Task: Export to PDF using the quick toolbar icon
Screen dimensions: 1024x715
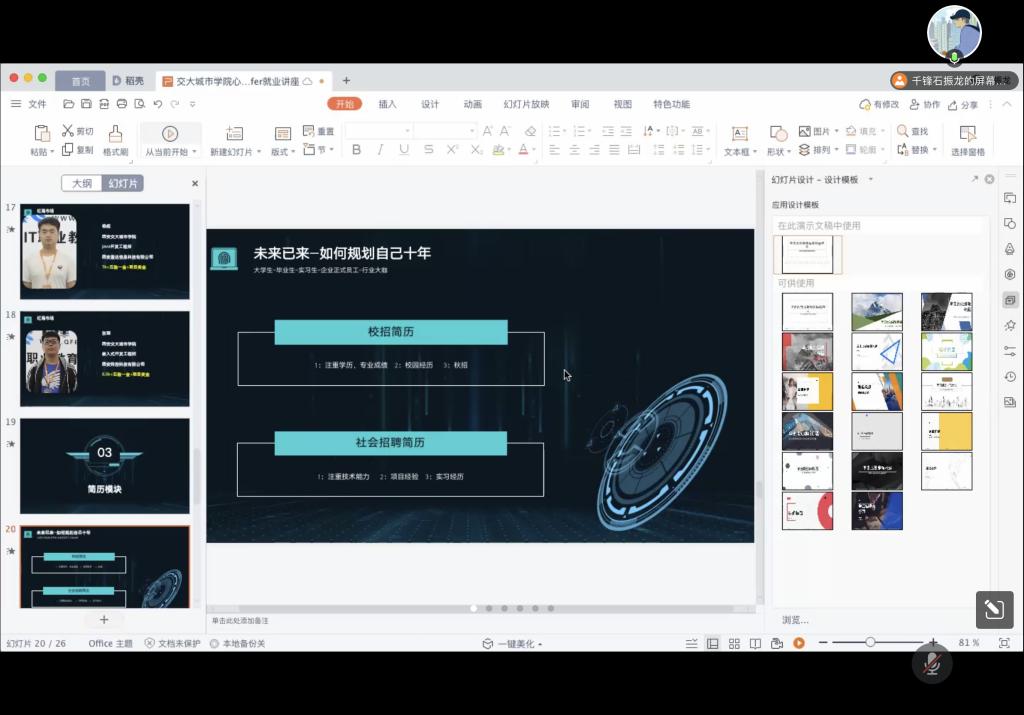Action: pos(104,104)
